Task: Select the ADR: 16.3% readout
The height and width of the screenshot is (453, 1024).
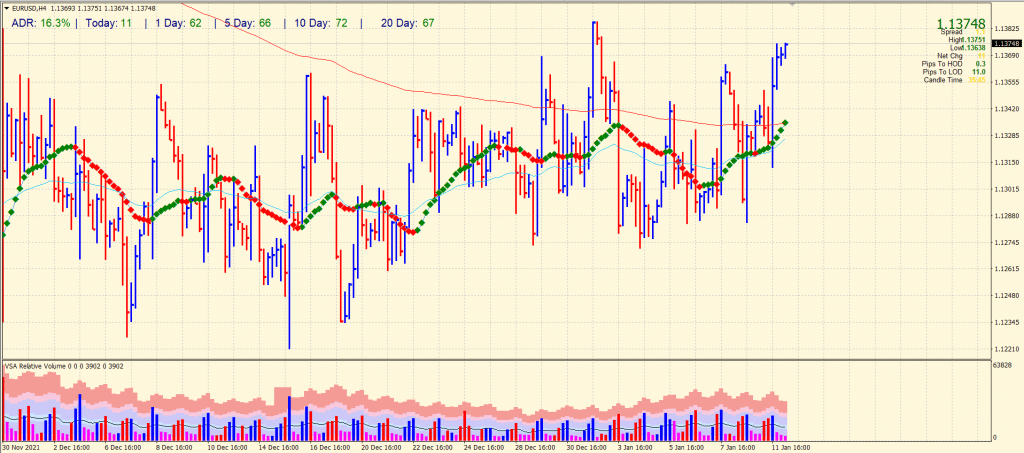Action: pyautogui.click(x=40, y=23)
